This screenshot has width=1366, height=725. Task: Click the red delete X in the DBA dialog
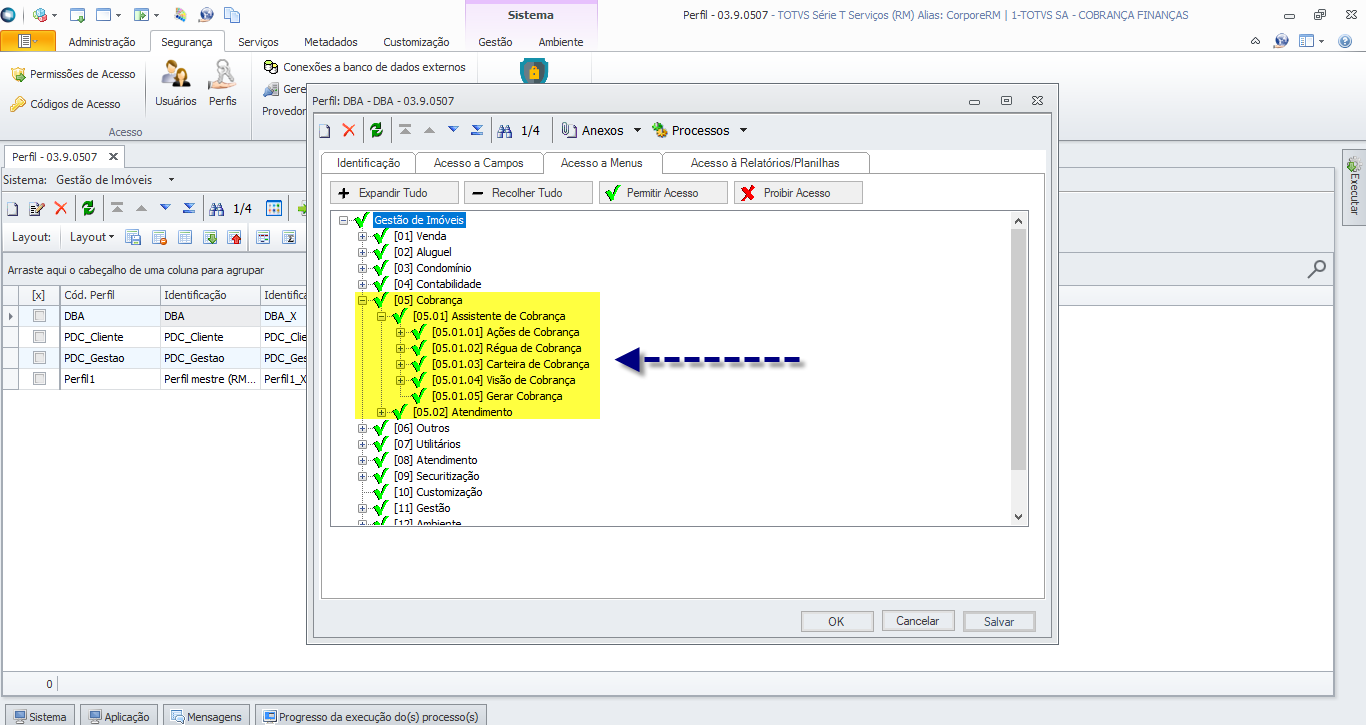coord(349,131)
